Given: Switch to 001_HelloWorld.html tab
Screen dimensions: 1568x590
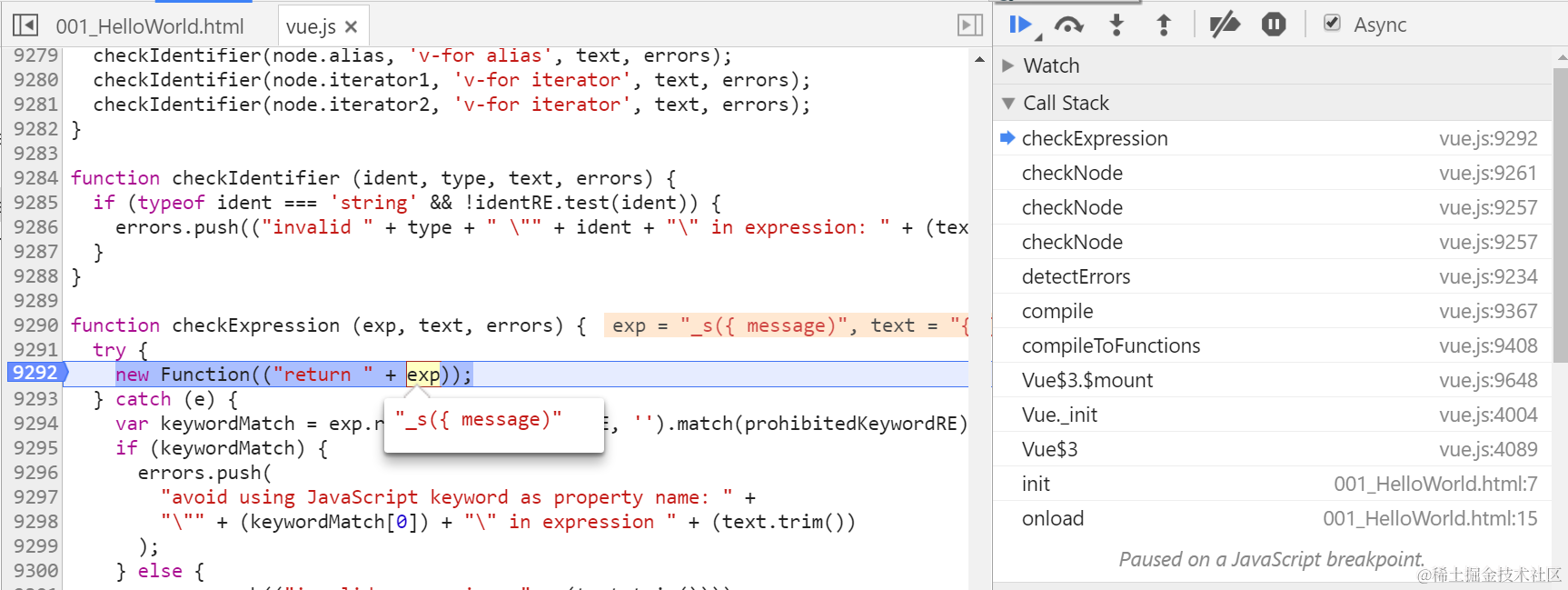Looking at the screenshot, I should click(150, 27).
